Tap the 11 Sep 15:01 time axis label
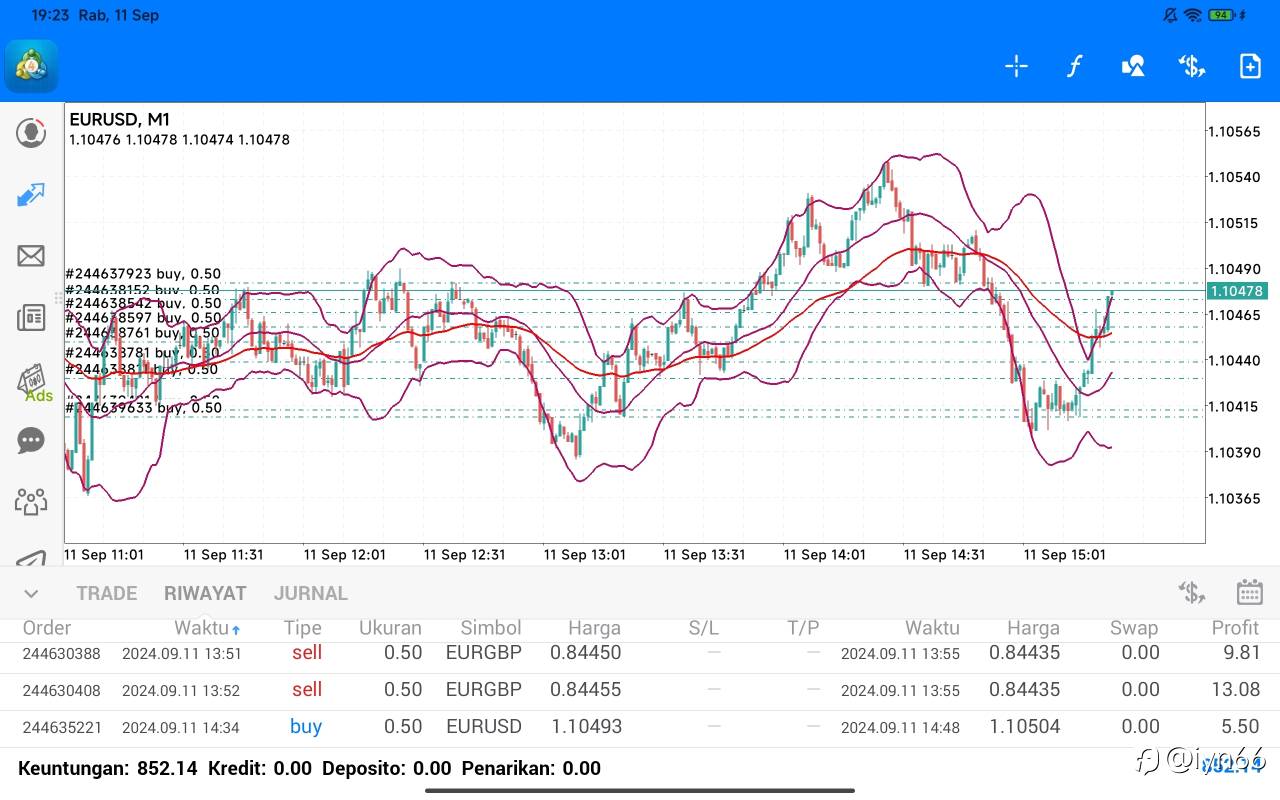 [1064, 554]
